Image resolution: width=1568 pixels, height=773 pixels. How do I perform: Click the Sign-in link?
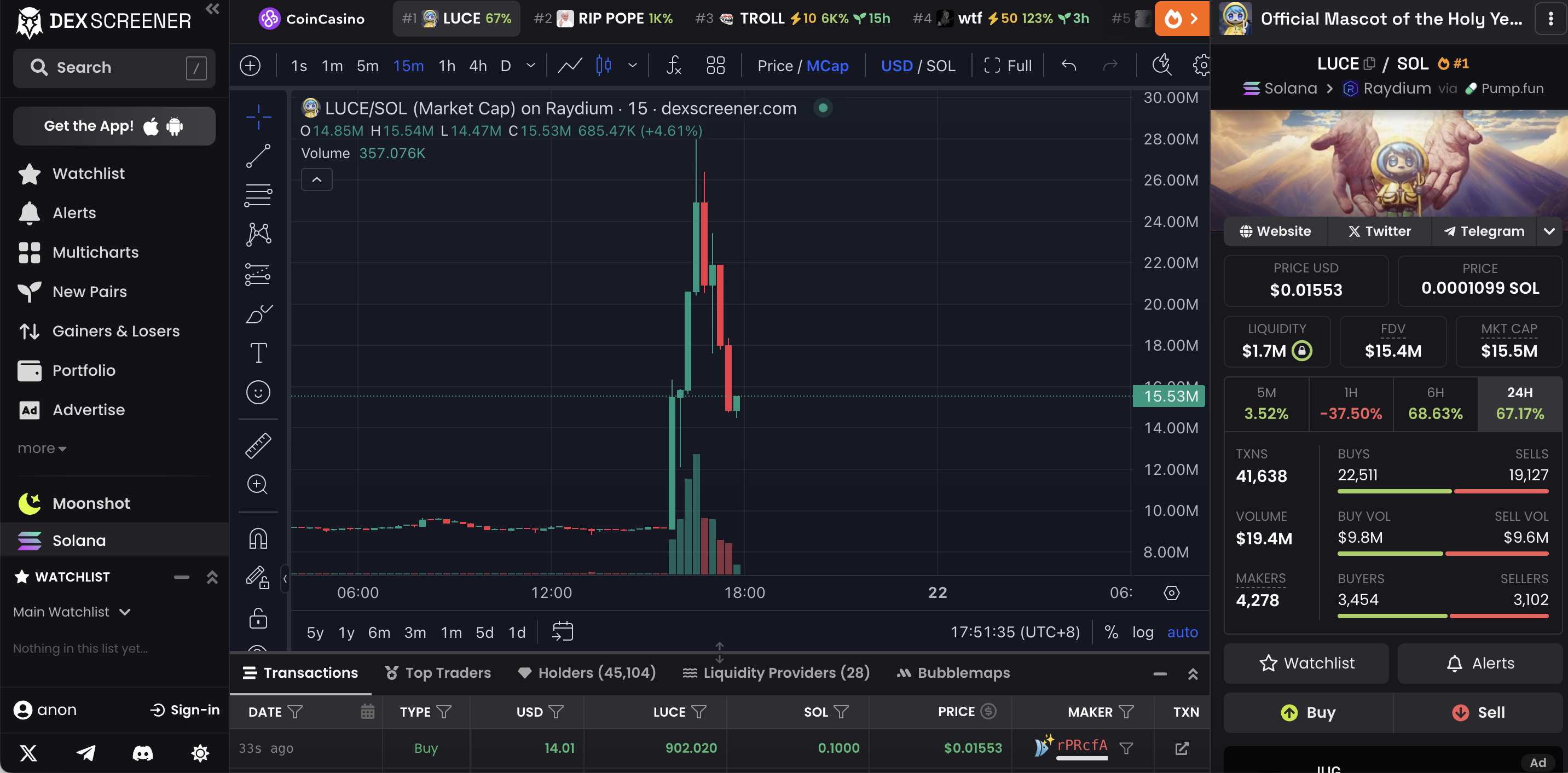[x=185, y=710]
